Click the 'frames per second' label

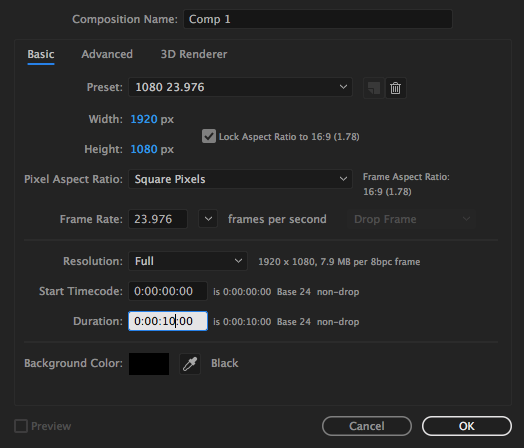(x=277, y=219)
